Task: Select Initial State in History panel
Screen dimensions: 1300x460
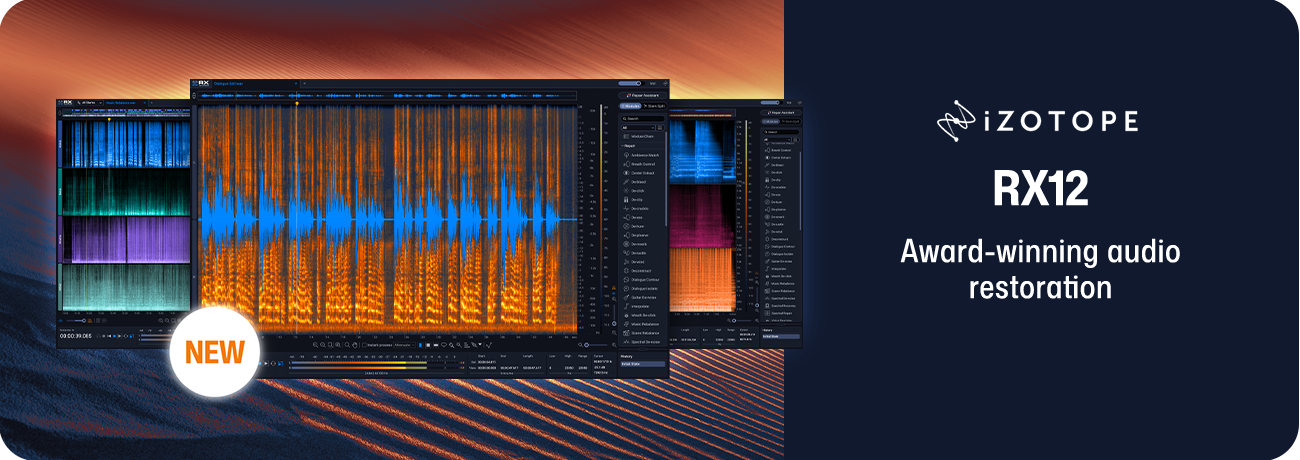Action: (x=641, y=364)
